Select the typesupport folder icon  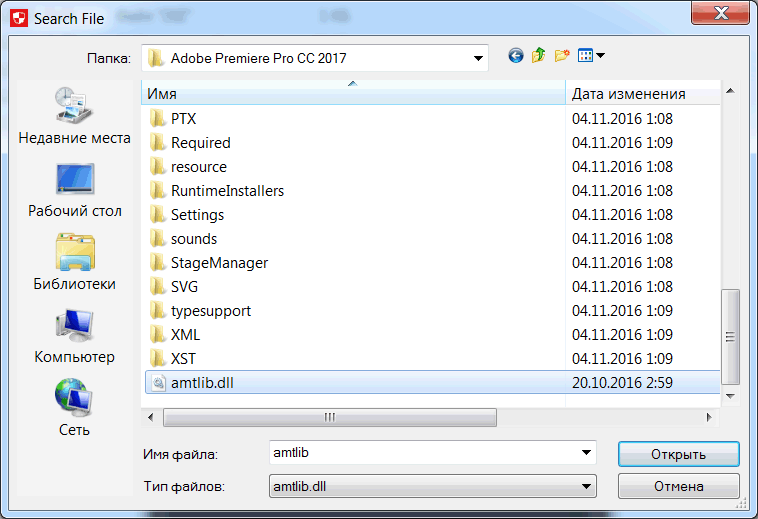[x=157, y=311]
